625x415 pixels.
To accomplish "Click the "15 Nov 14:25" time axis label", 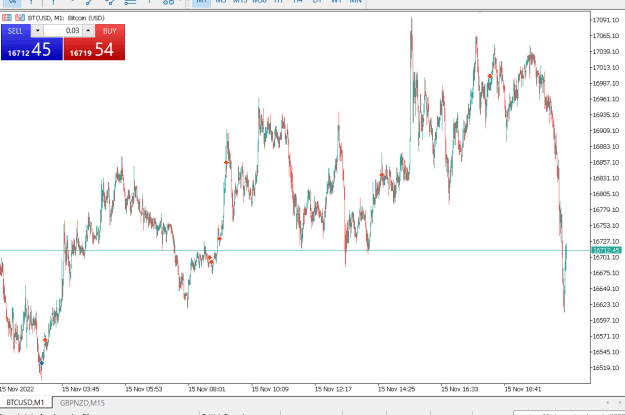I will (397, 389).
